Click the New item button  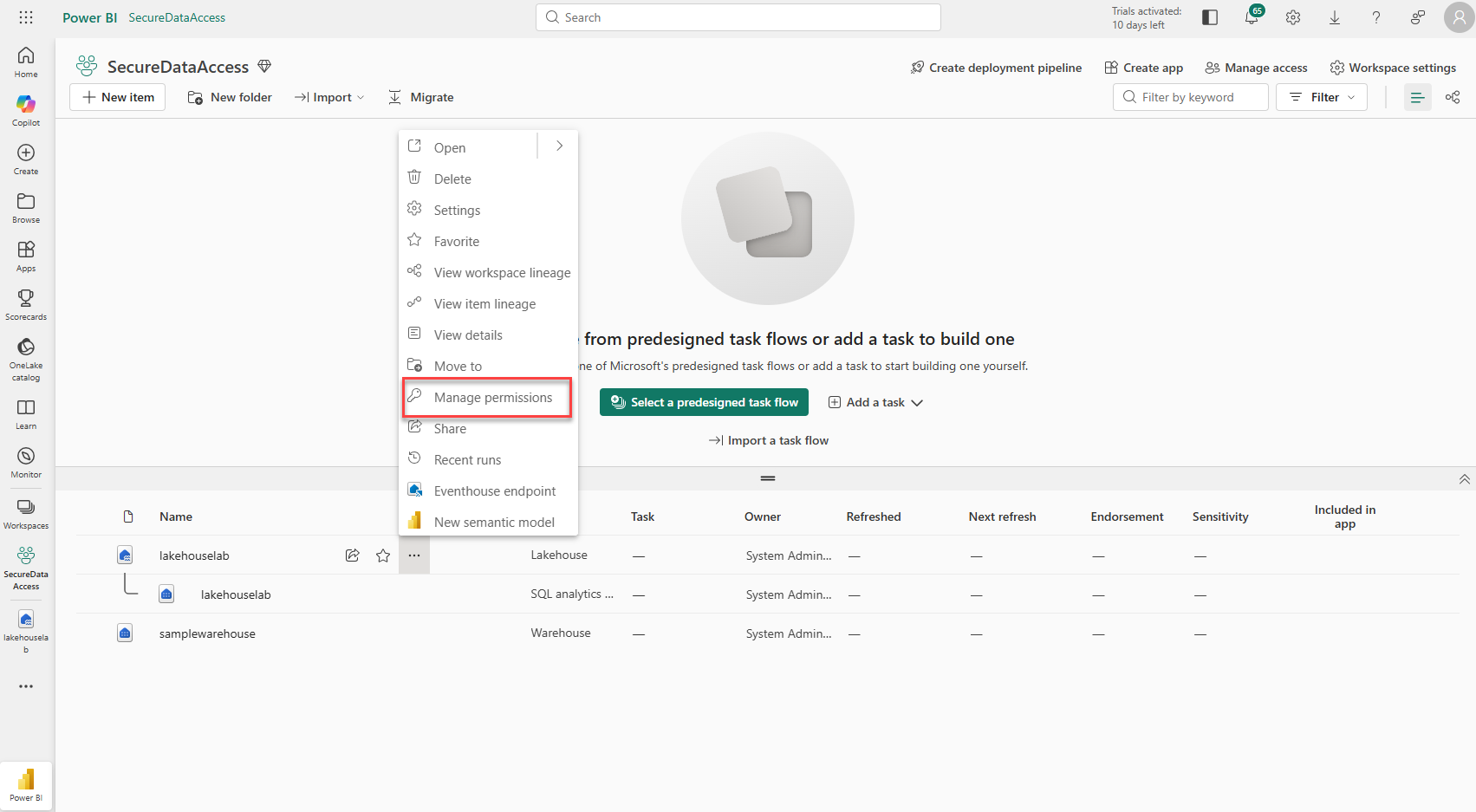pos(117,97)
